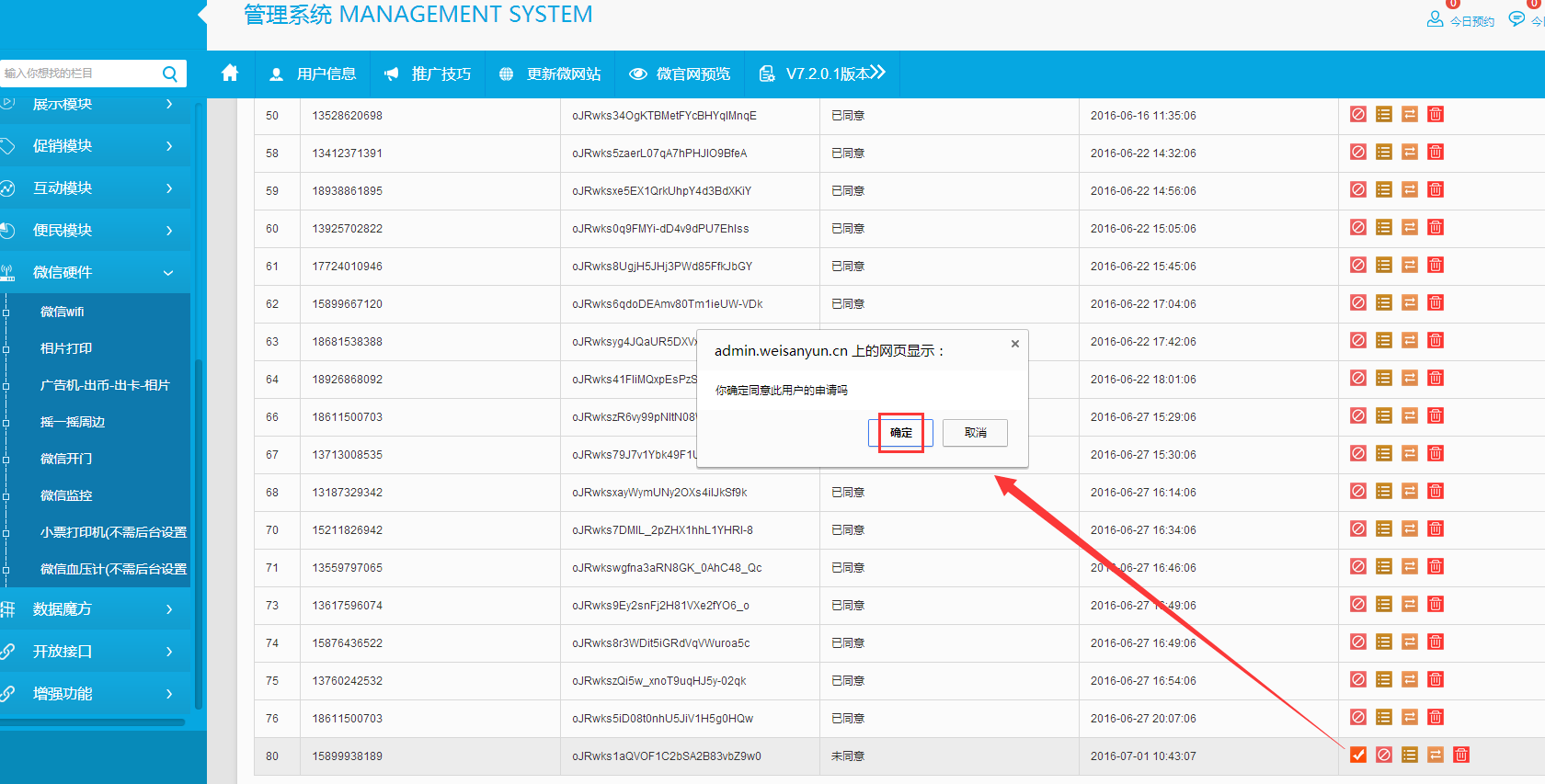Open list details icon for row 62
Image resolution: width=1545 pixels, height=784 pixels.
coord(1384,302)
